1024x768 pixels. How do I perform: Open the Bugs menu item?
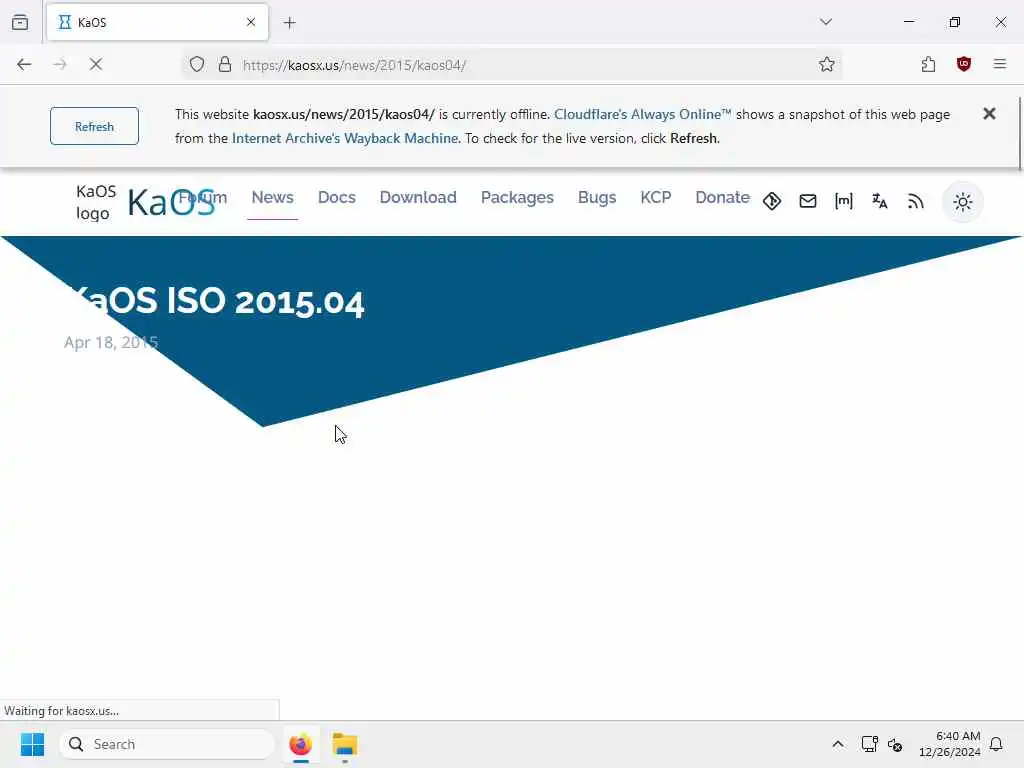pos(597,197)
